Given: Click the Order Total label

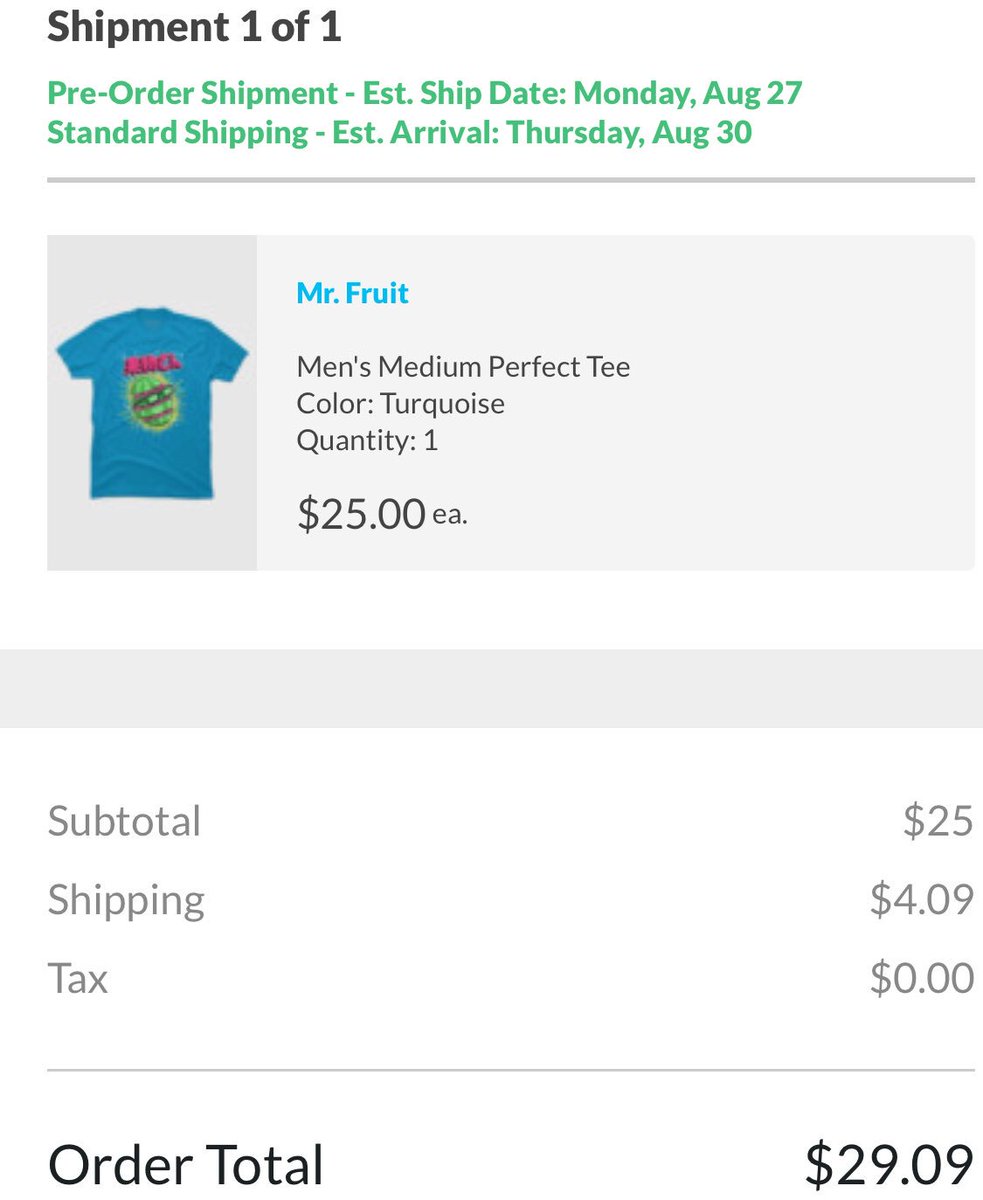Looking at the screenshot, I should (185, 1165).
